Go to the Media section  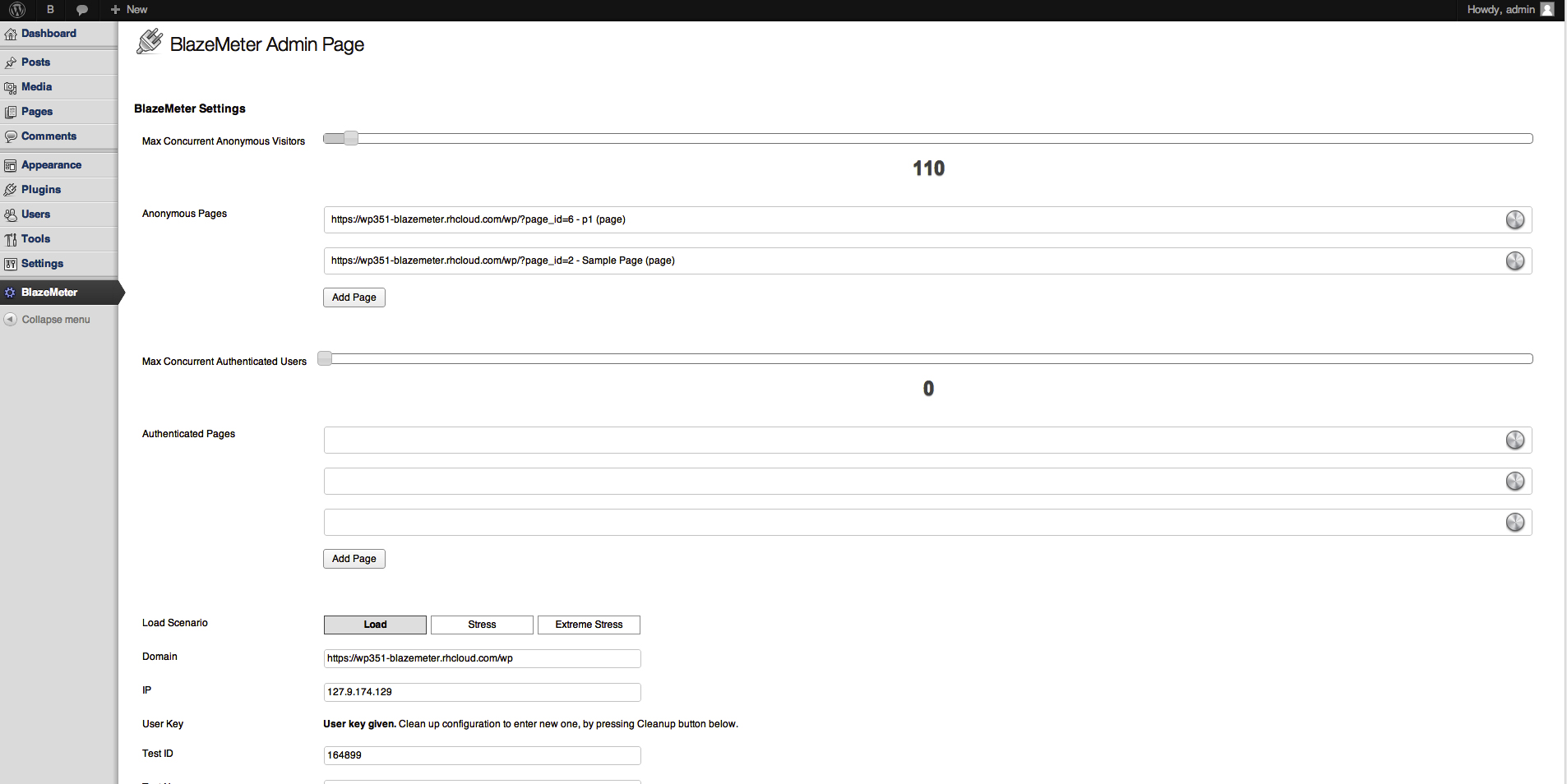tap(36, 87)
